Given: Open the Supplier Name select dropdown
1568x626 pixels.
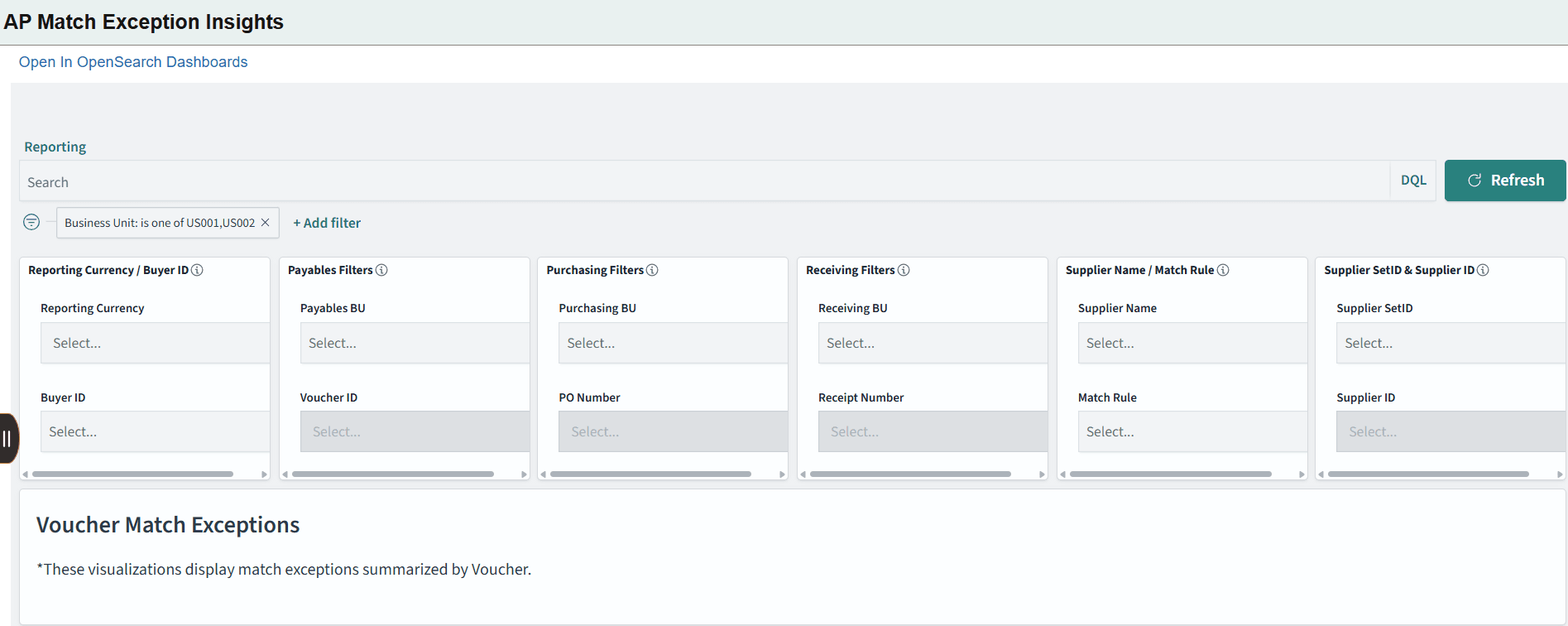Looking at the screenshot, I should (x=1192, y=343).
